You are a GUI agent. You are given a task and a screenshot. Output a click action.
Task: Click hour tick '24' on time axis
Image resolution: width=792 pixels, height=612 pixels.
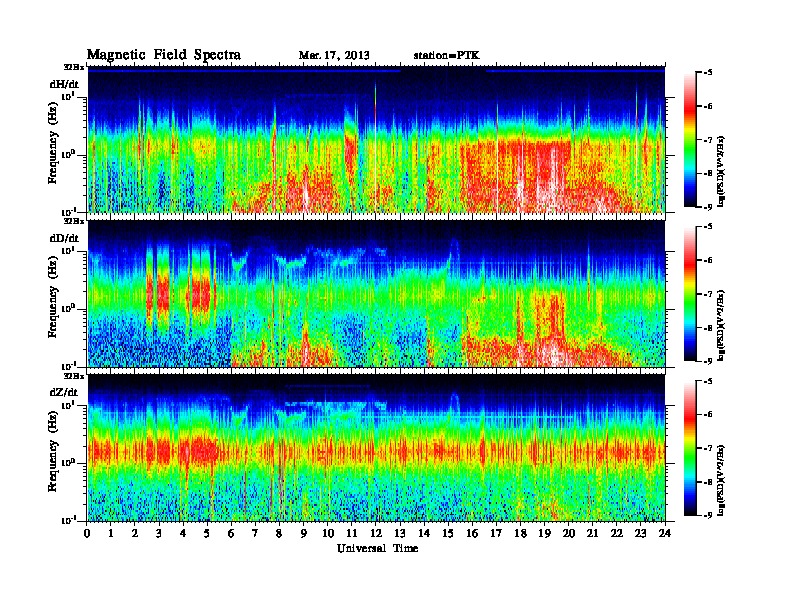pos(665,533)
